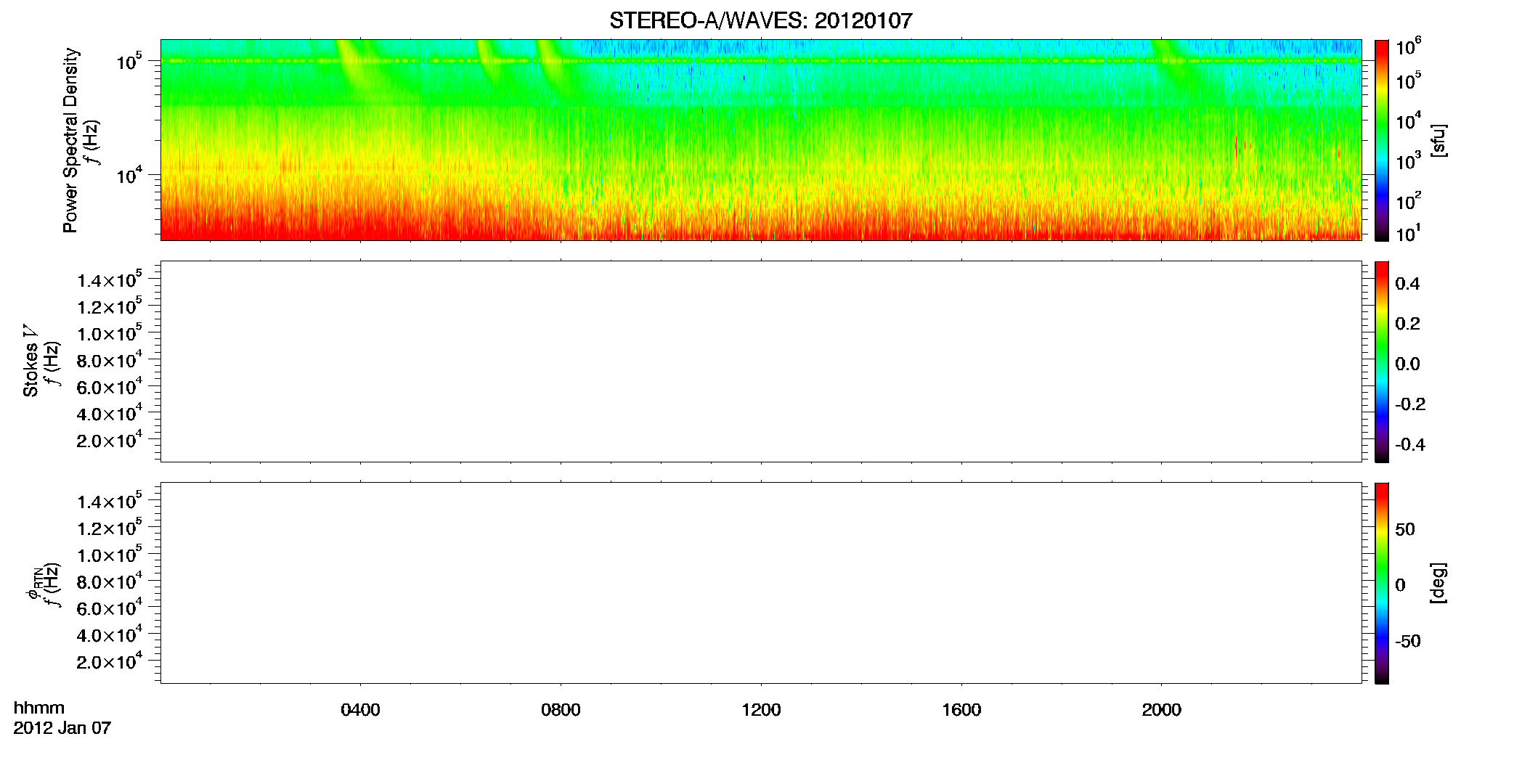
Task: Click the [deg] color bar unit label
Action: [x=1439, y=582]
